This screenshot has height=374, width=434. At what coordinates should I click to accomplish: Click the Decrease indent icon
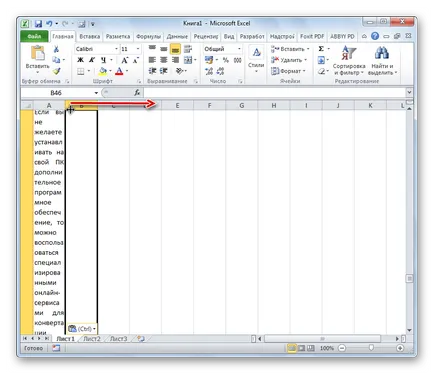pyautogui.click(x=152, y=71)
